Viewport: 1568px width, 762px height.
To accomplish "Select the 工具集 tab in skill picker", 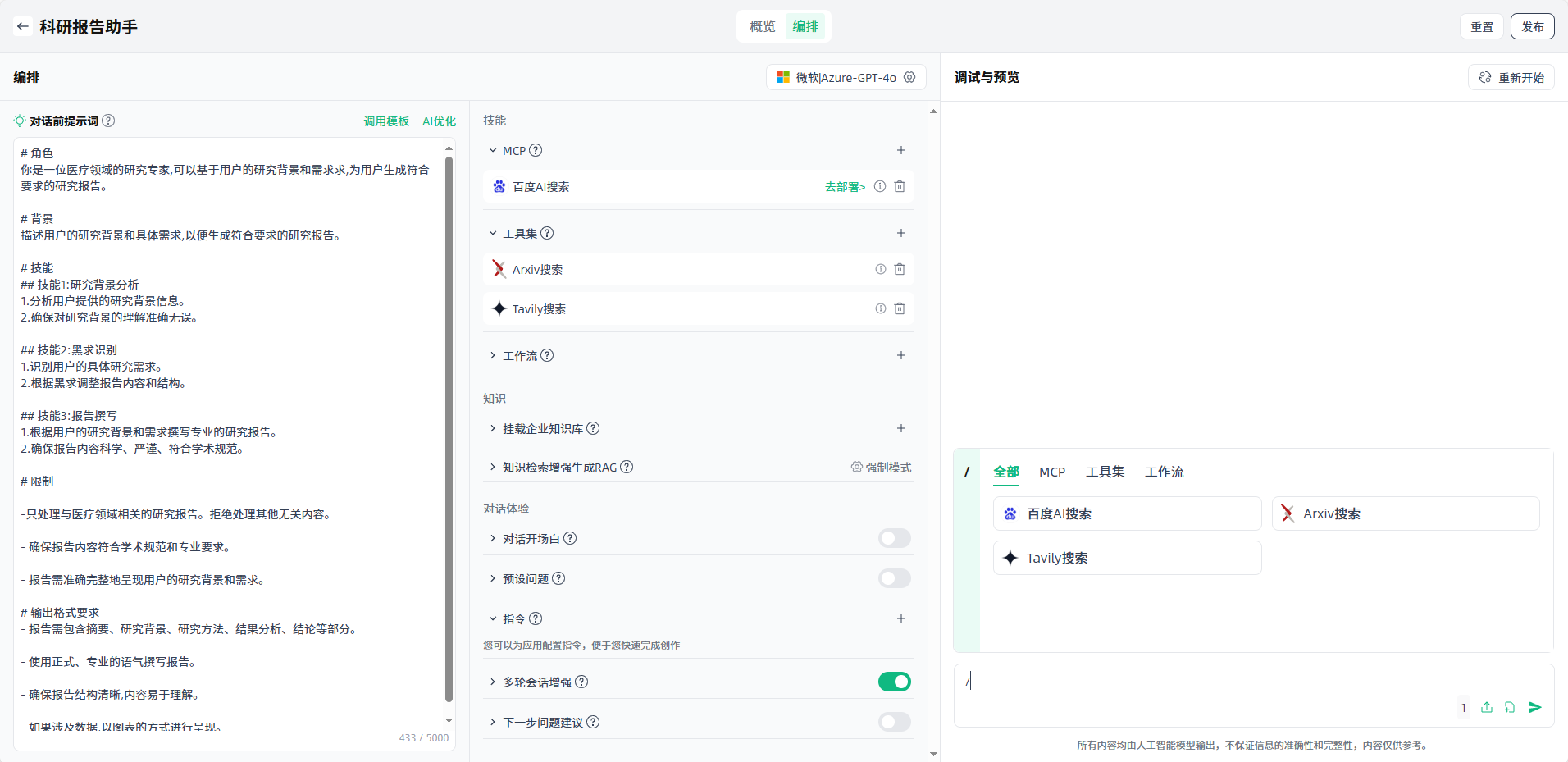I will 1105,472.
